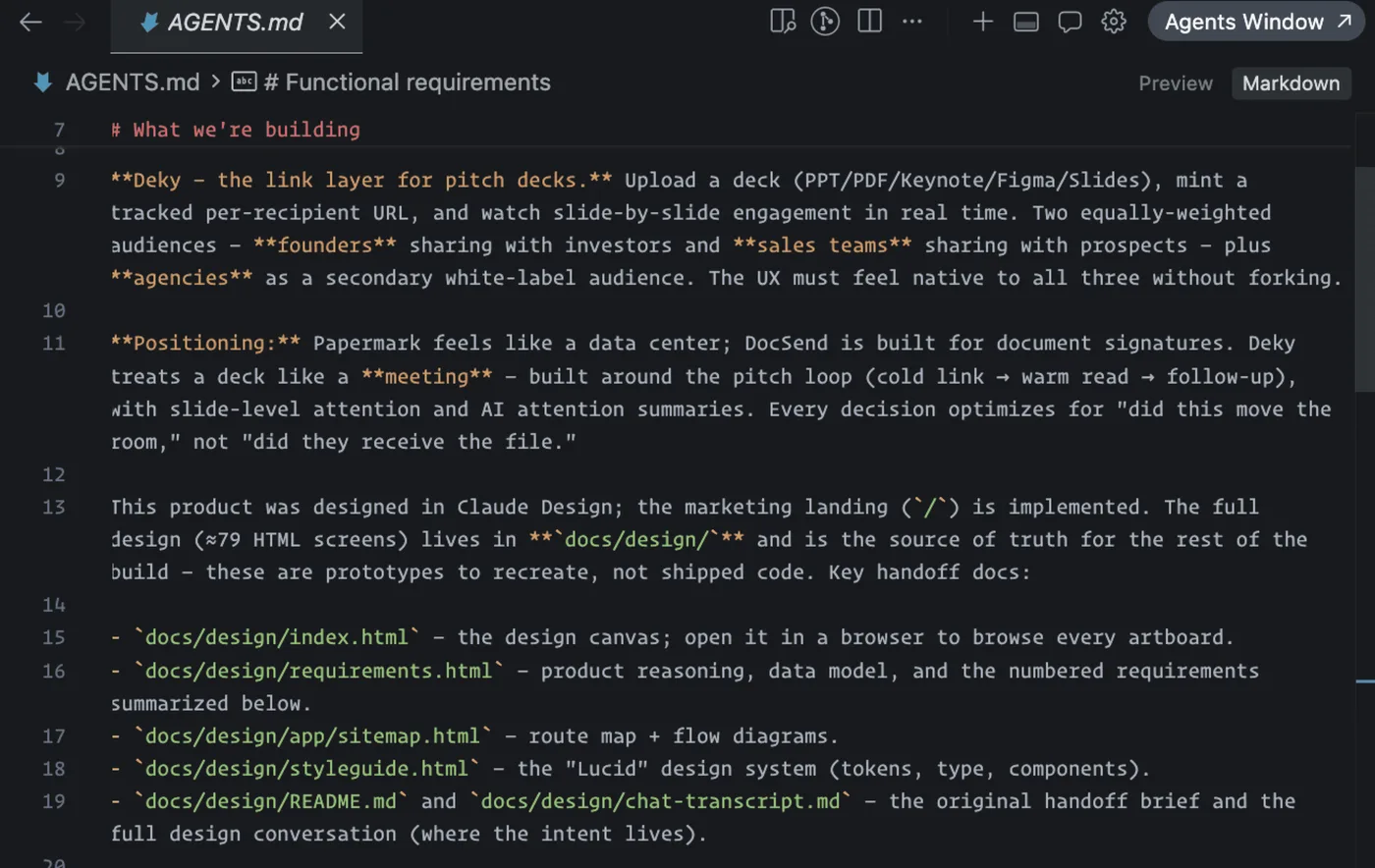Click the text '(≈79 HTML screens)'
Screen dimensions: 1375x868
coord(301,539)
